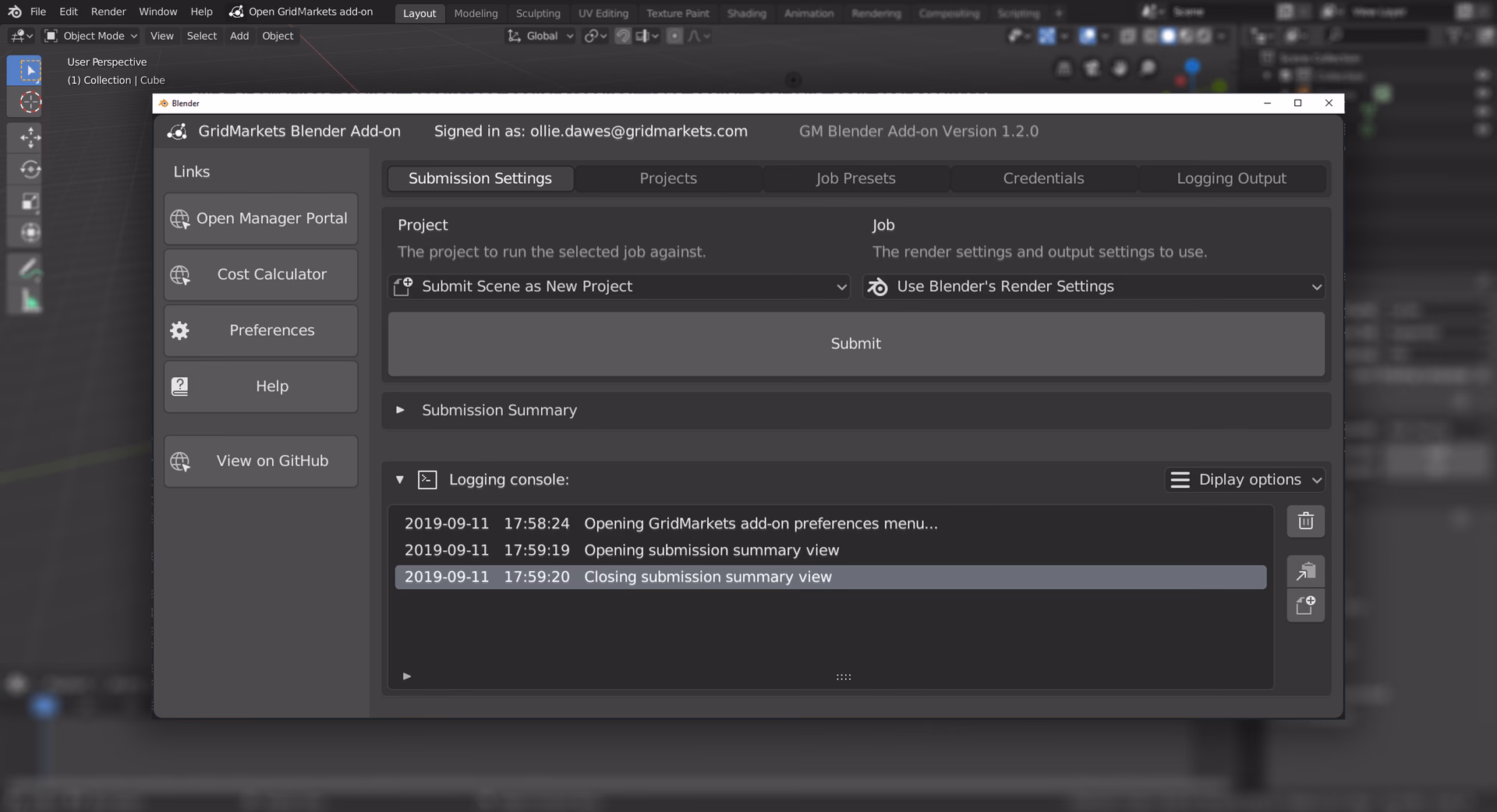
Task: Click the Submit button
Action: click(x=856, y=344)
